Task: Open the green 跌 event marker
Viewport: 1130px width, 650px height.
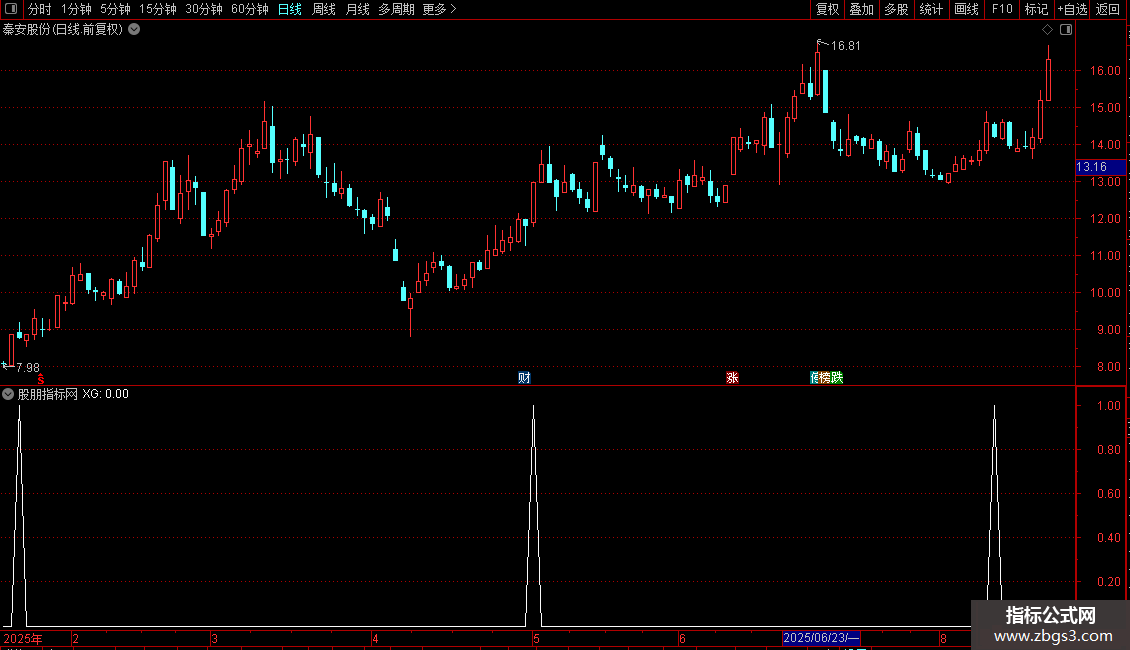Action: point(837,378)
